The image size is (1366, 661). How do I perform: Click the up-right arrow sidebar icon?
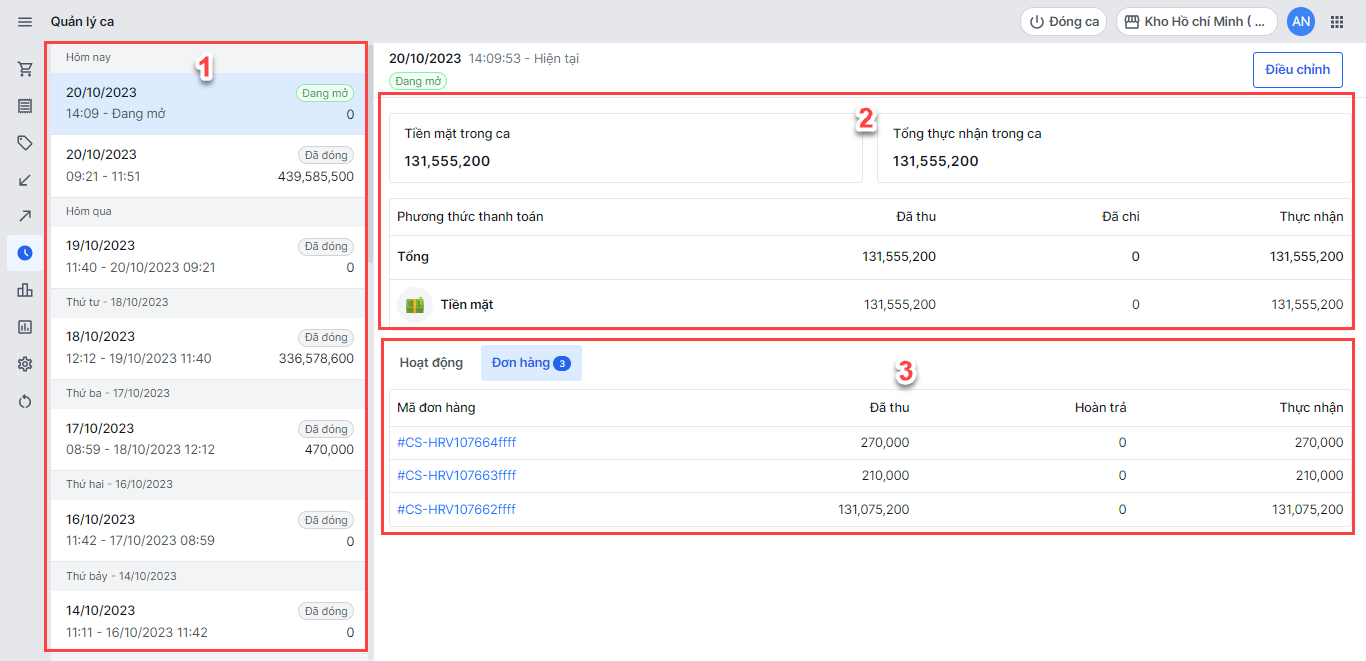[25, 216]
